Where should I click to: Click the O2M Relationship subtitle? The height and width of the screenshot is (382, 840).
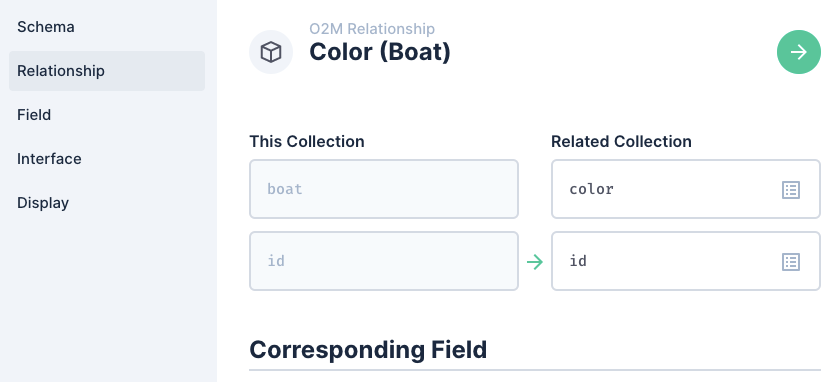click(x=372, y=28)
